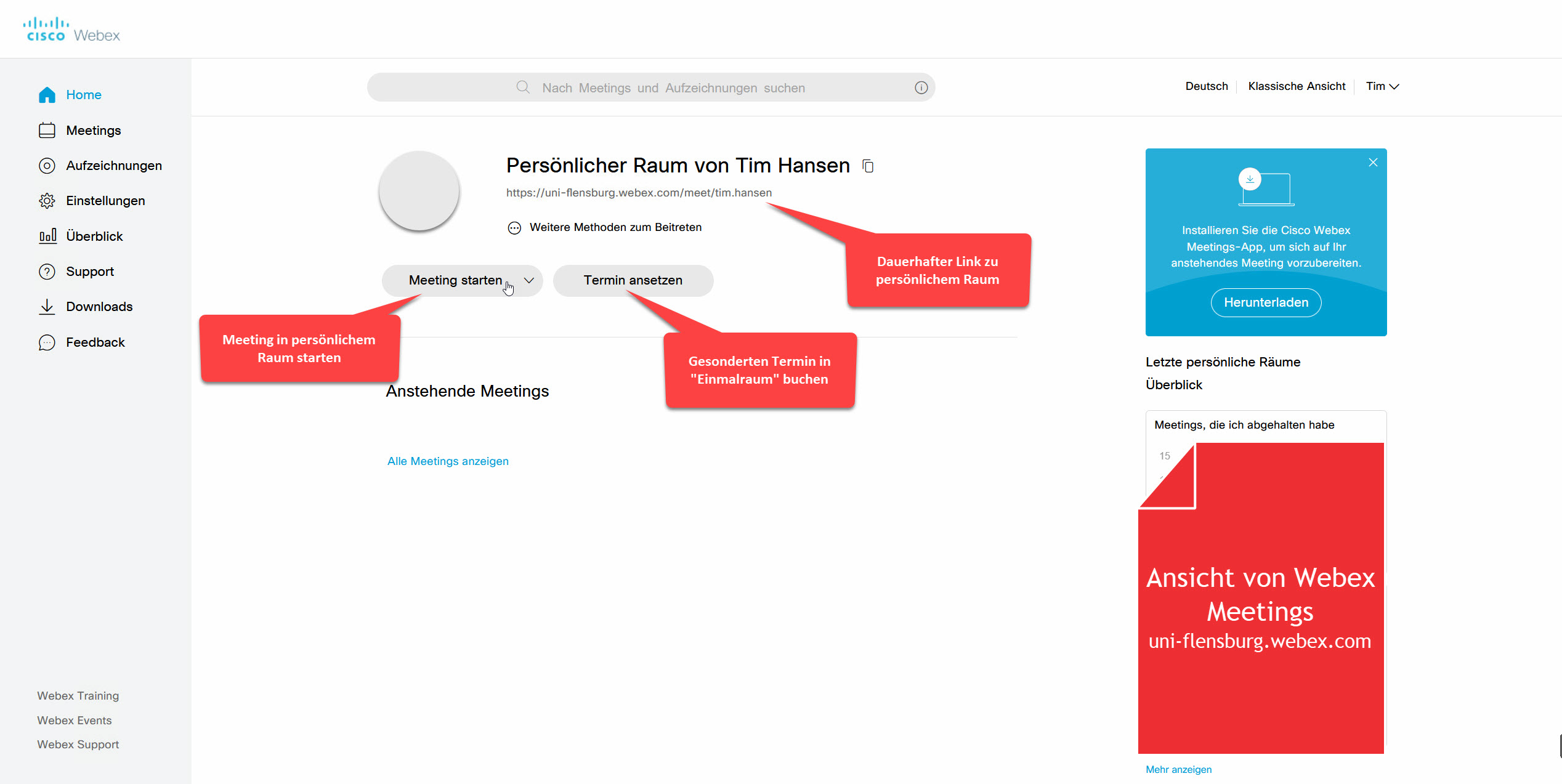Click the search info icon
Viewport: 1562px width, 784px height.
921,87
